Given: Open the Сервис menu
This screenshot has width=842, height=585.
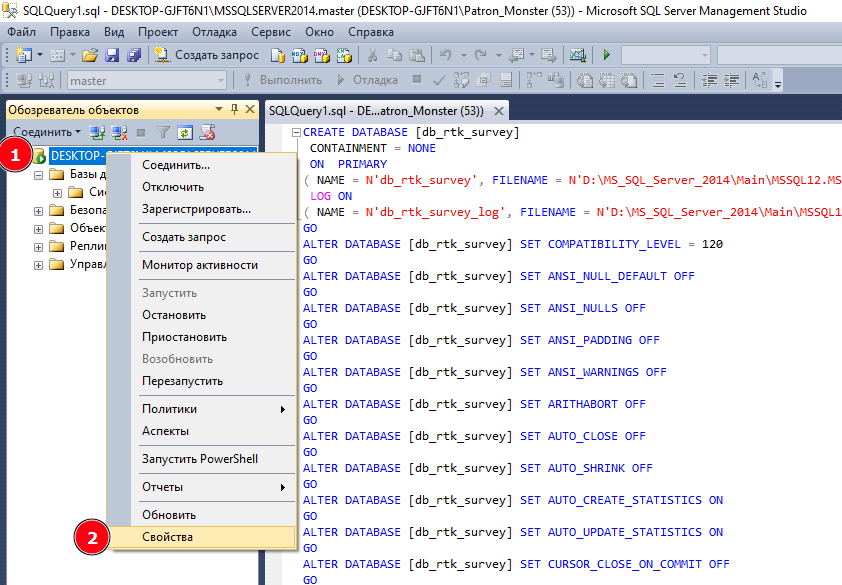Looking at the screenshot, I should coord(271,32).
